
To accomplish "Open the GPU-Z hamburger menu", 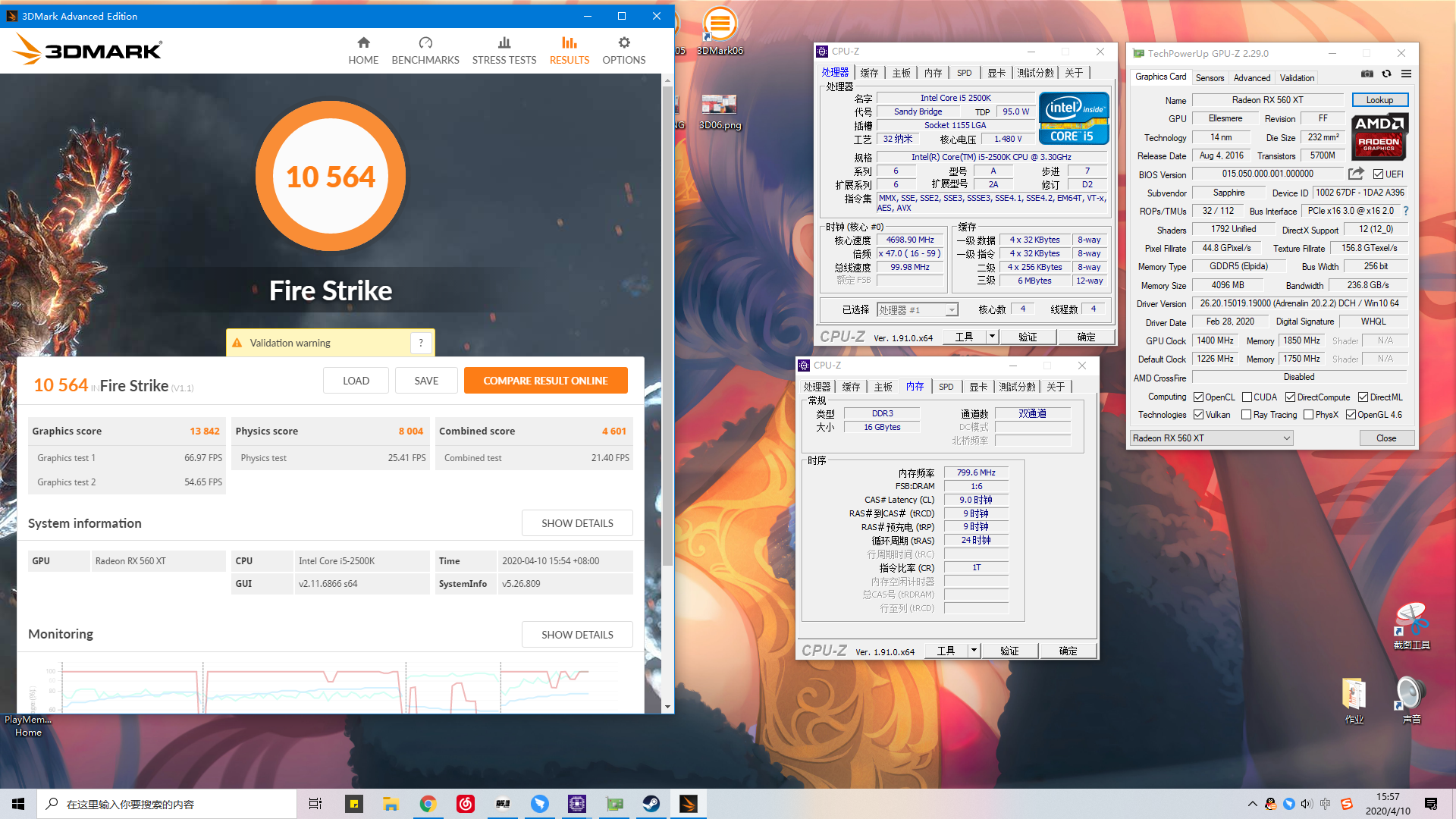I will click(1406, 74).
